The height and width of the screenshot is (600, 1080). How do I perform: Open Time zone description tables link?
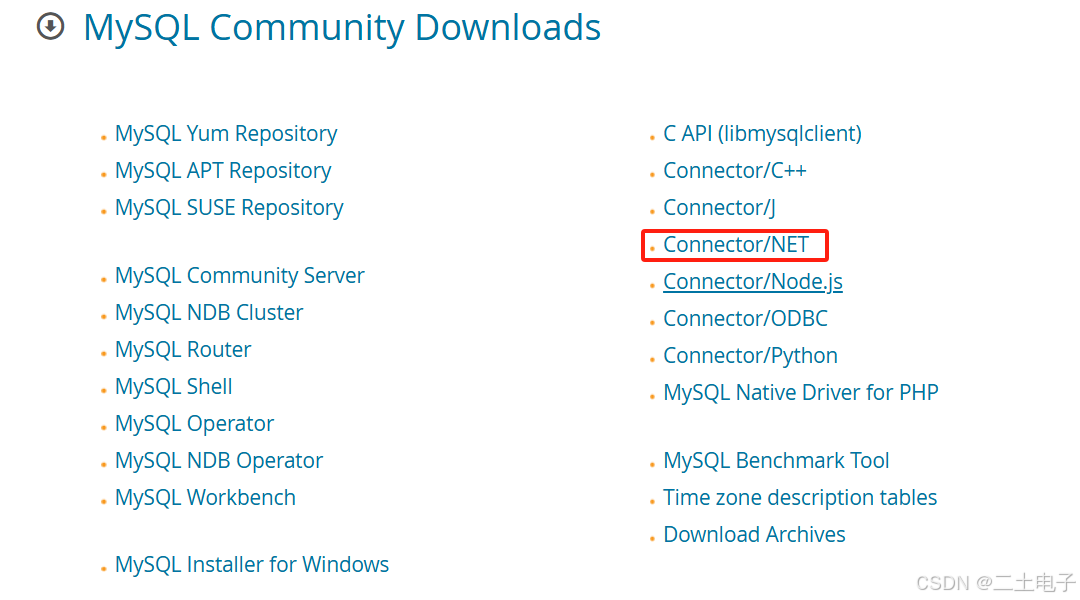(x=800, y=498)
